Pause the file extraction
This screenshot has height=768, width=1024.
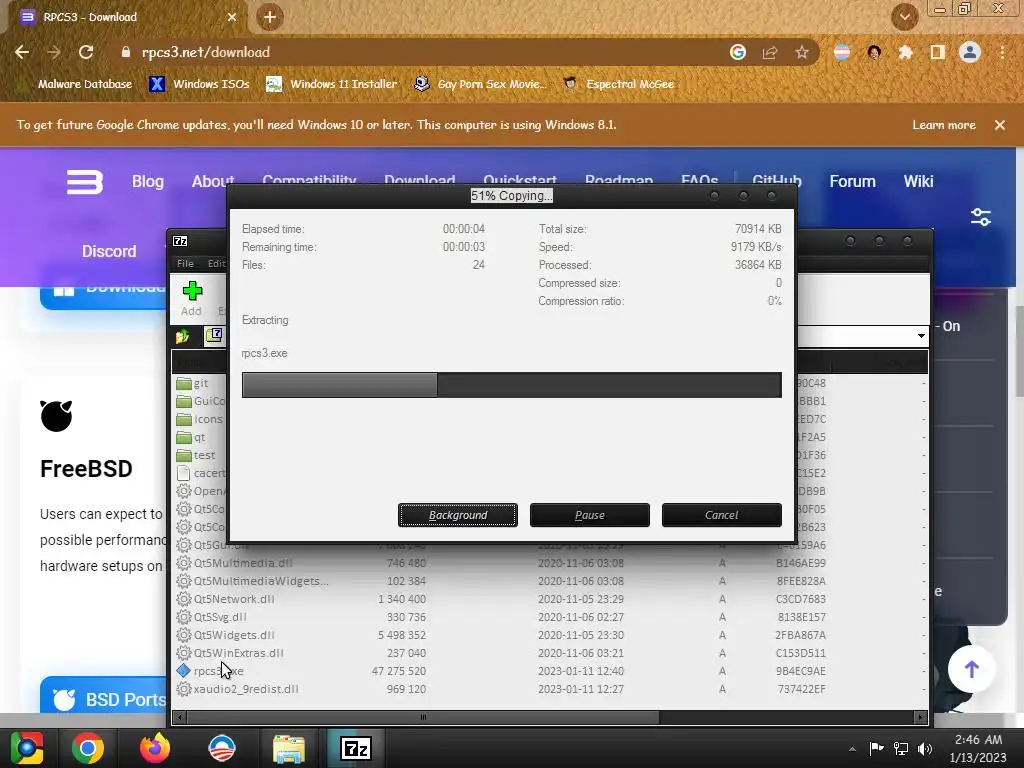pos(590,515)
